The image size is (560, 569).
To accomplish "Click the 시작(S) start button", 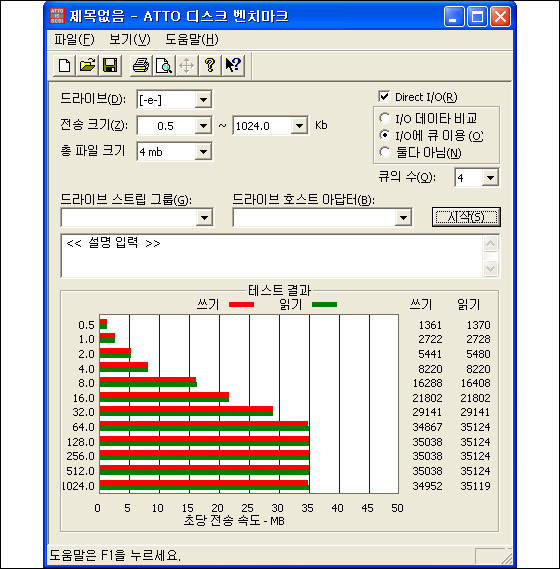I will (x=466, y=217).
